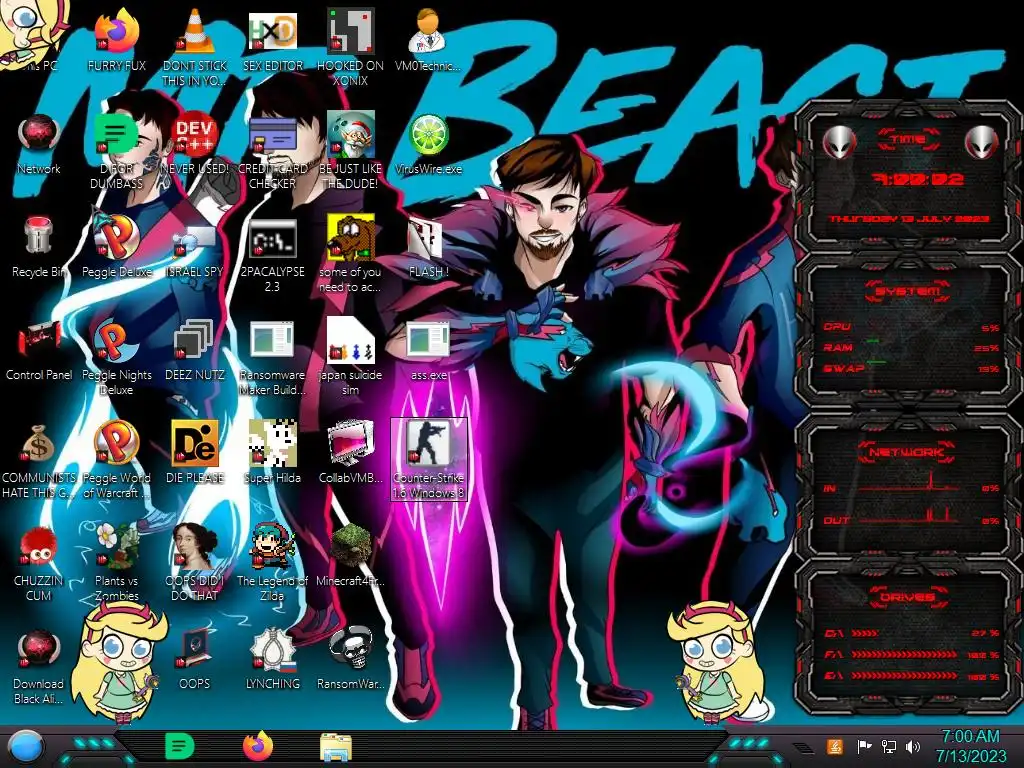Launch Firefox from the taskbar
This screenshot has width=1024, height=768.
258,746
